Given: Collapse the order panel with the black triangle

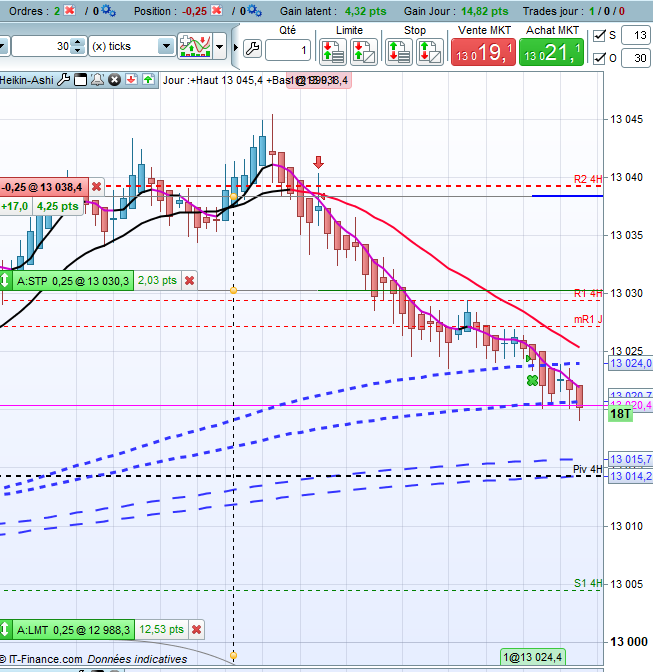Looking at the screenshot, I should 235,47.
